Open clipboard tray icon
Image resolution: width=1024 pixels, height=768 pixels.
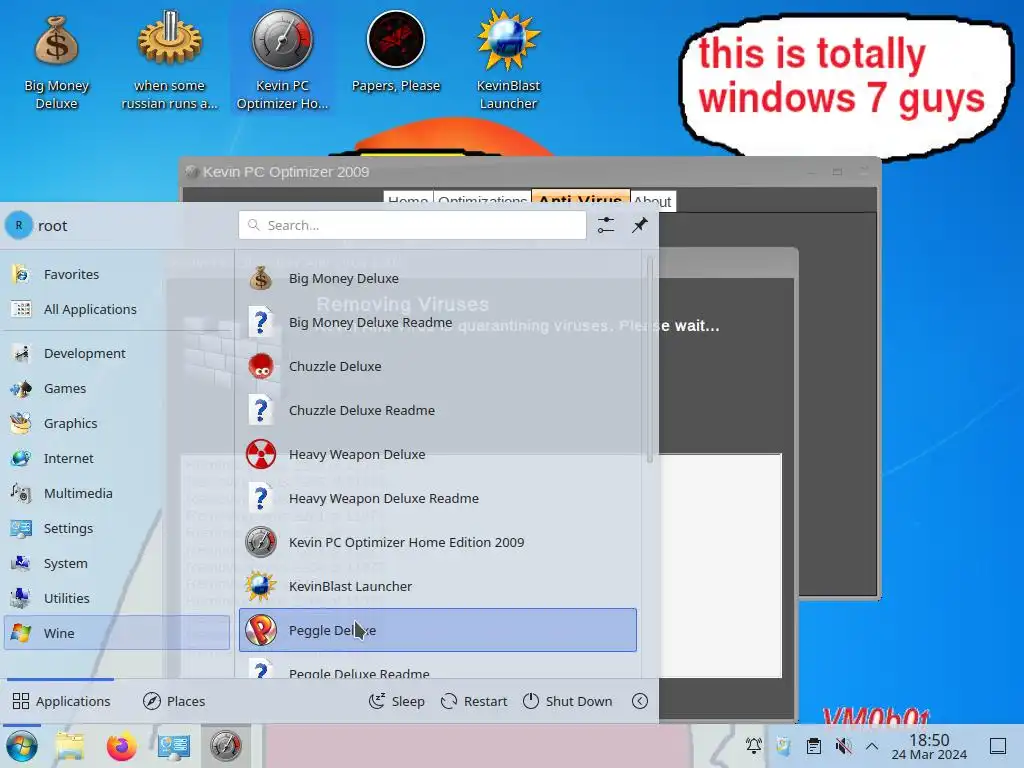point(814,746)
